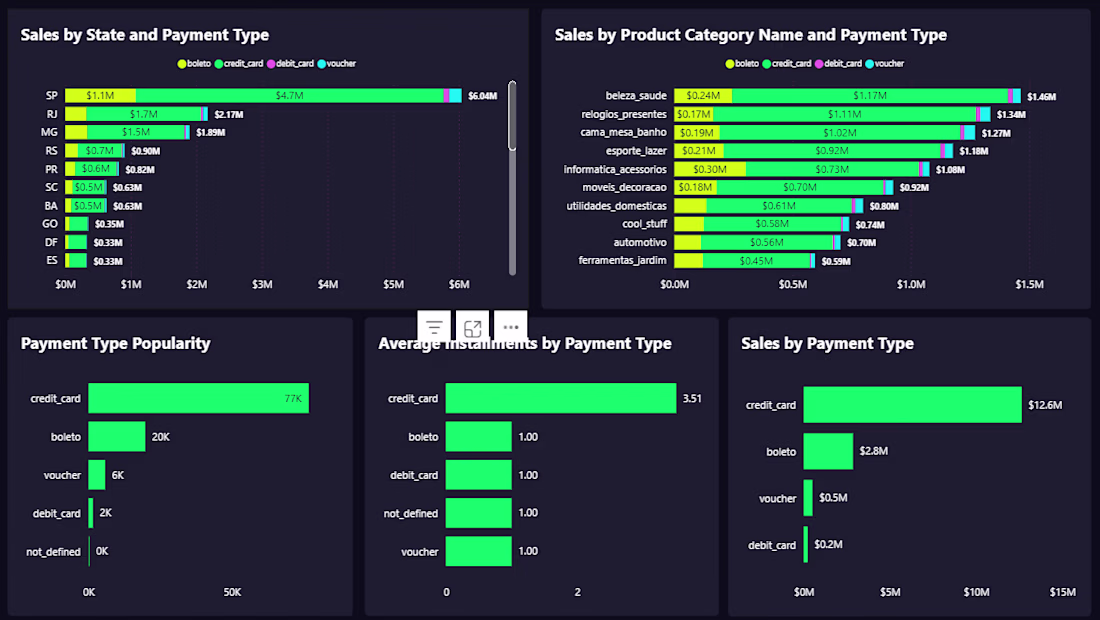Click debit_card bar in Average Installments chart
The image size is (1100, 620).
point(478,475)
